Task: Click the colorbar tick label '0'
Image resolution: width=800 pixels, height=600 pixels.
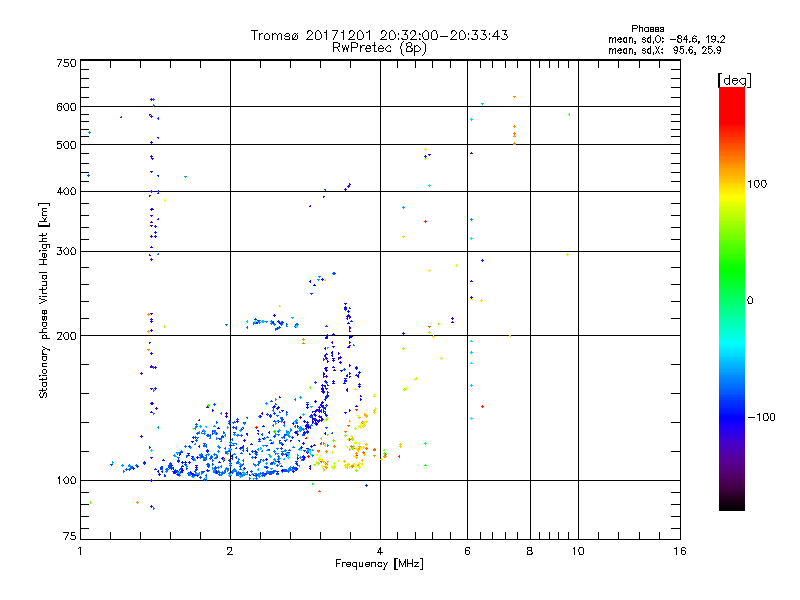Action: (750, 301)
